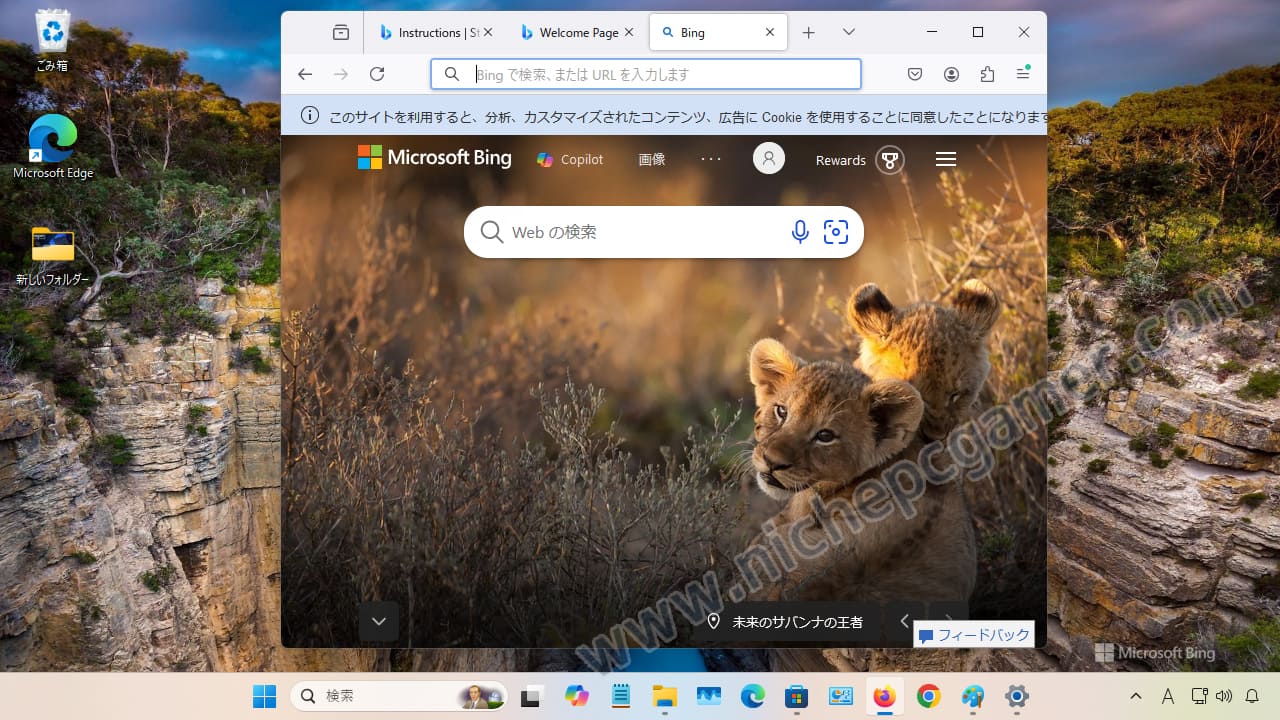Click the Rewards trophy icon
Viewport: 1280px width, 720px height.
click(x=889, y=160)
